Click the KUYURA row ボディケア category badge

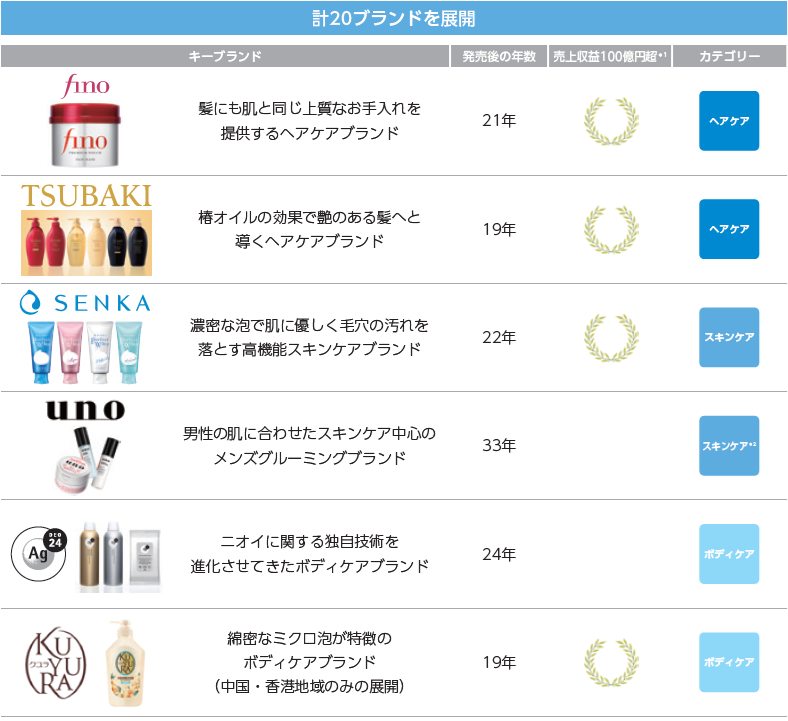point(729,661)
